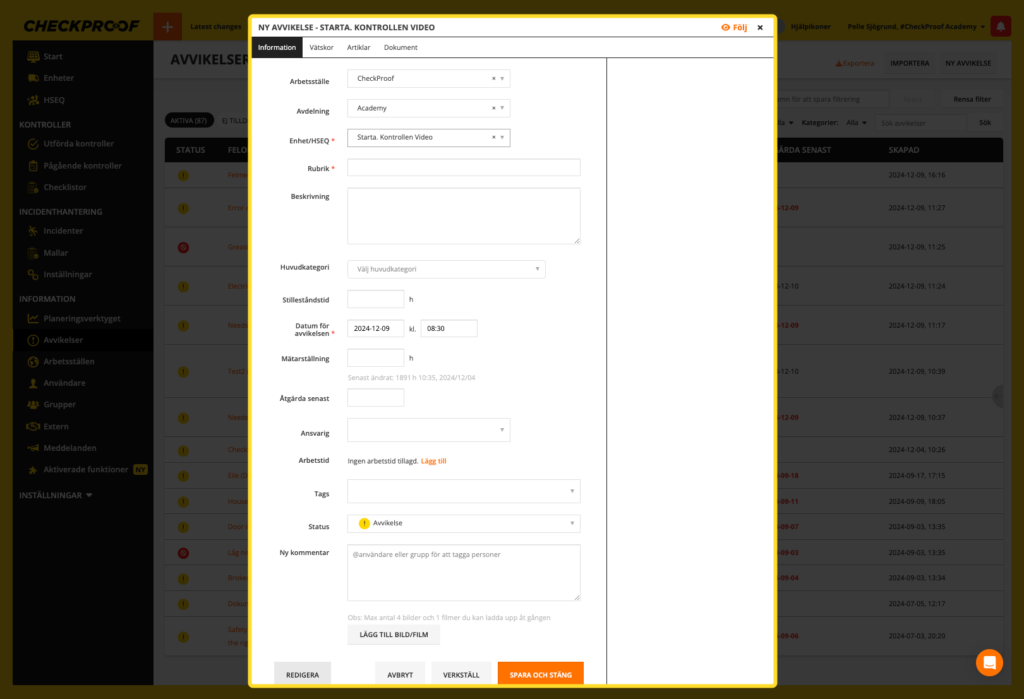1024x699 pixels.
Task: Switch to the Dokument tab
Action: [x=400, y=47]
